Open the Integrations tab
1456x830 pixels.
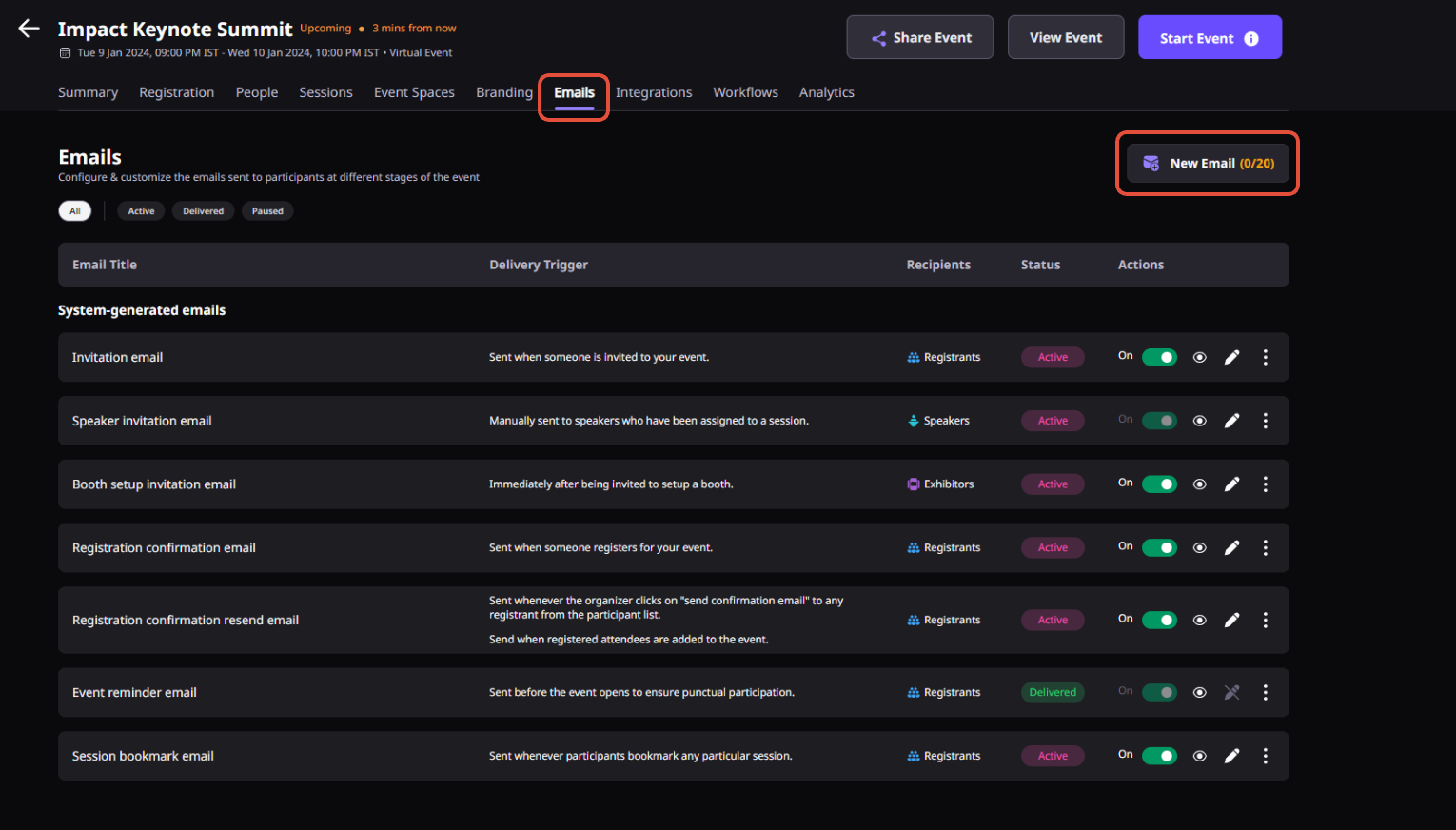654,92
